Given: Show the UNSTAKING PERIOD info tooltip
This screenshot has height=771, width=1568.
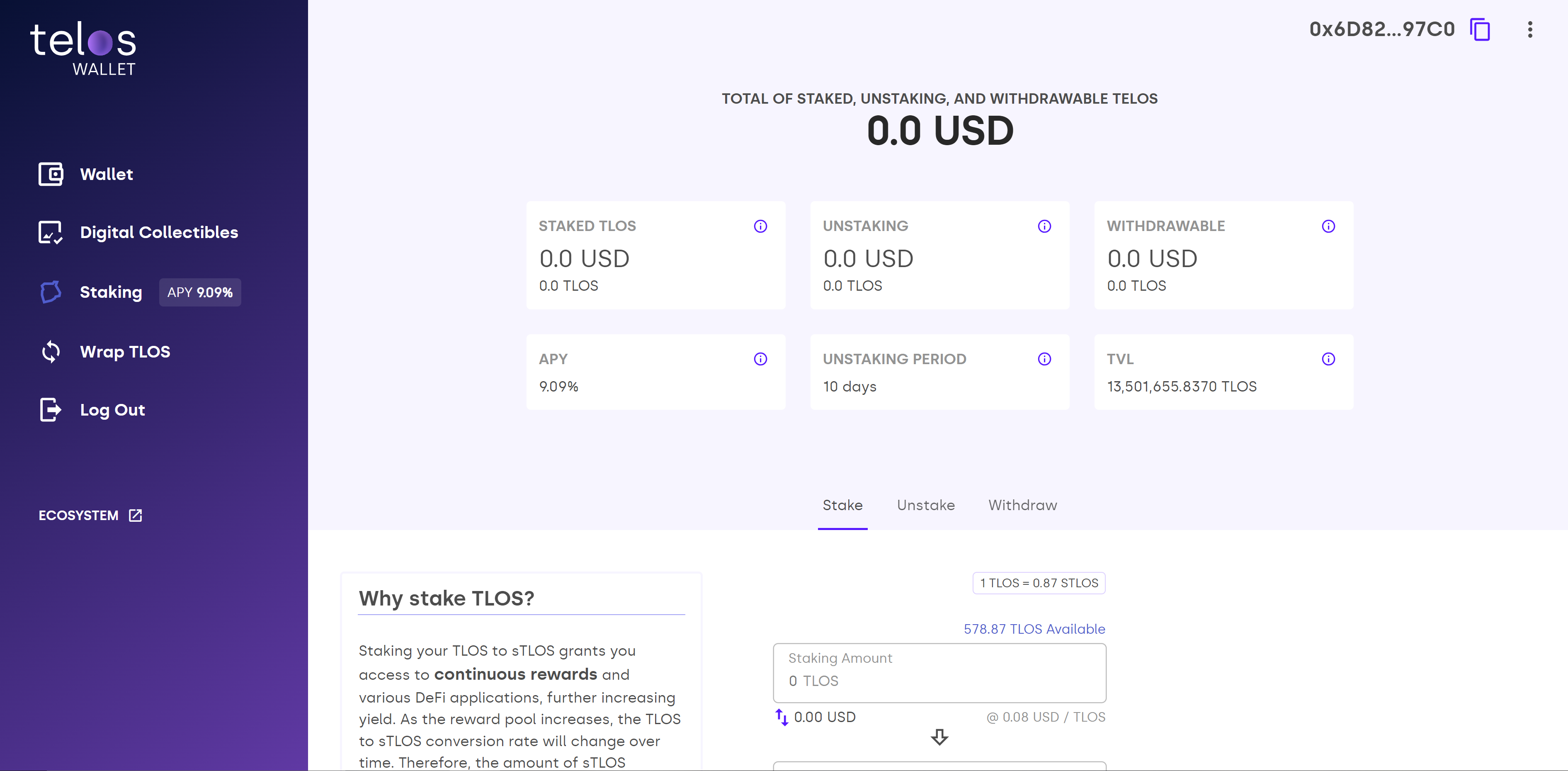Looking at the screenshot, I should pyautogui.click(x=1044, y=359).
